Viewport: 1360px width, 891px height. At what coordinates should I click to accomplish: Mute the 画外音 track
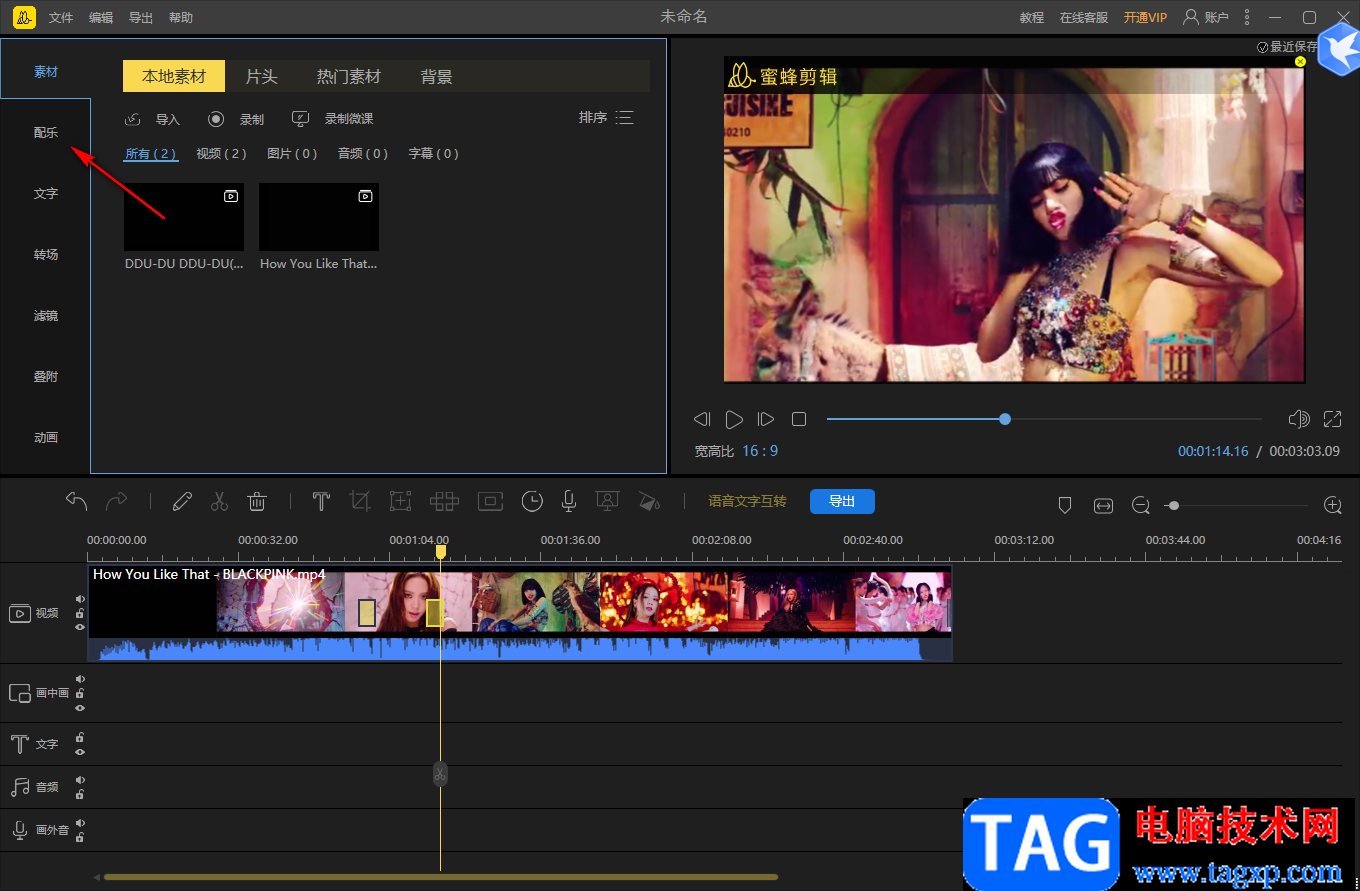point(80,823)
